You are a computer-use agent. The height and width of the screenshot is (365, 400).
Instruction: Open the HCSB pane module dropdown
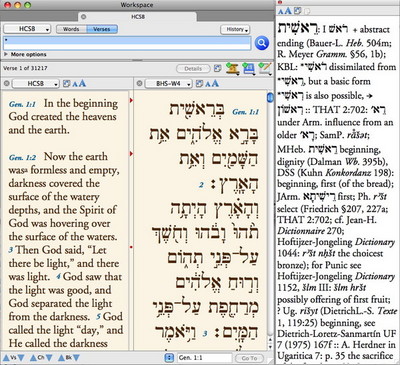(36, 84)
